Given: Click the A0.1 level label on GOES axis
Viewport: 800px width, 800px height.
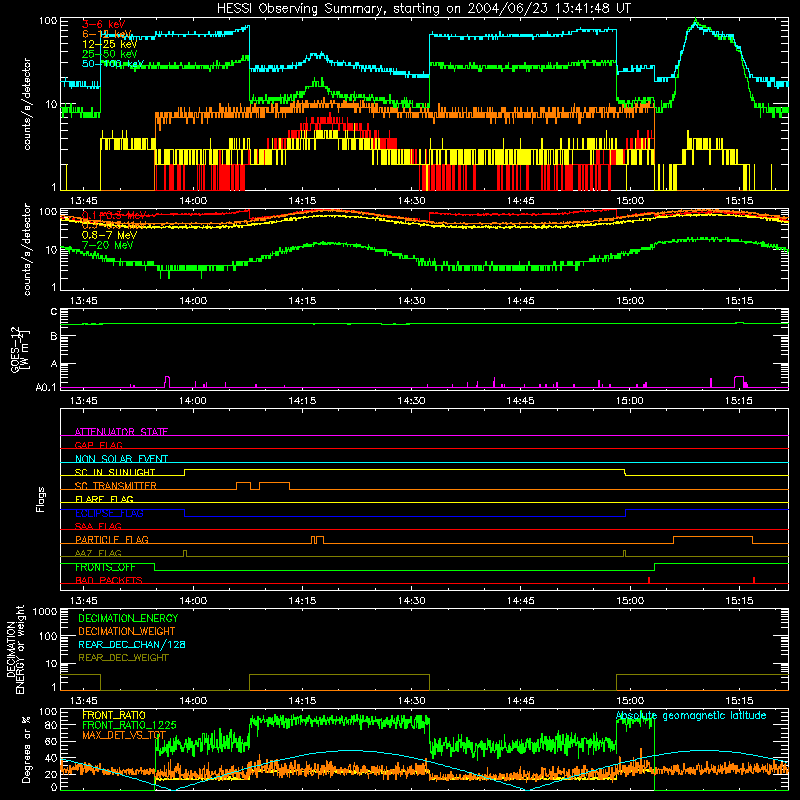Looking at the screenshot, I should click(45, 387).
